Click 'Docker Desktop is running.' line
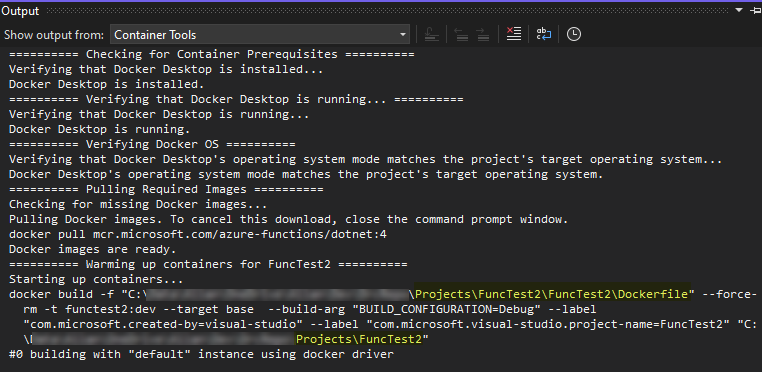Image resolution: width=762 pixels, height=372 pixels. pyautogui.click(x=100, y=129)
